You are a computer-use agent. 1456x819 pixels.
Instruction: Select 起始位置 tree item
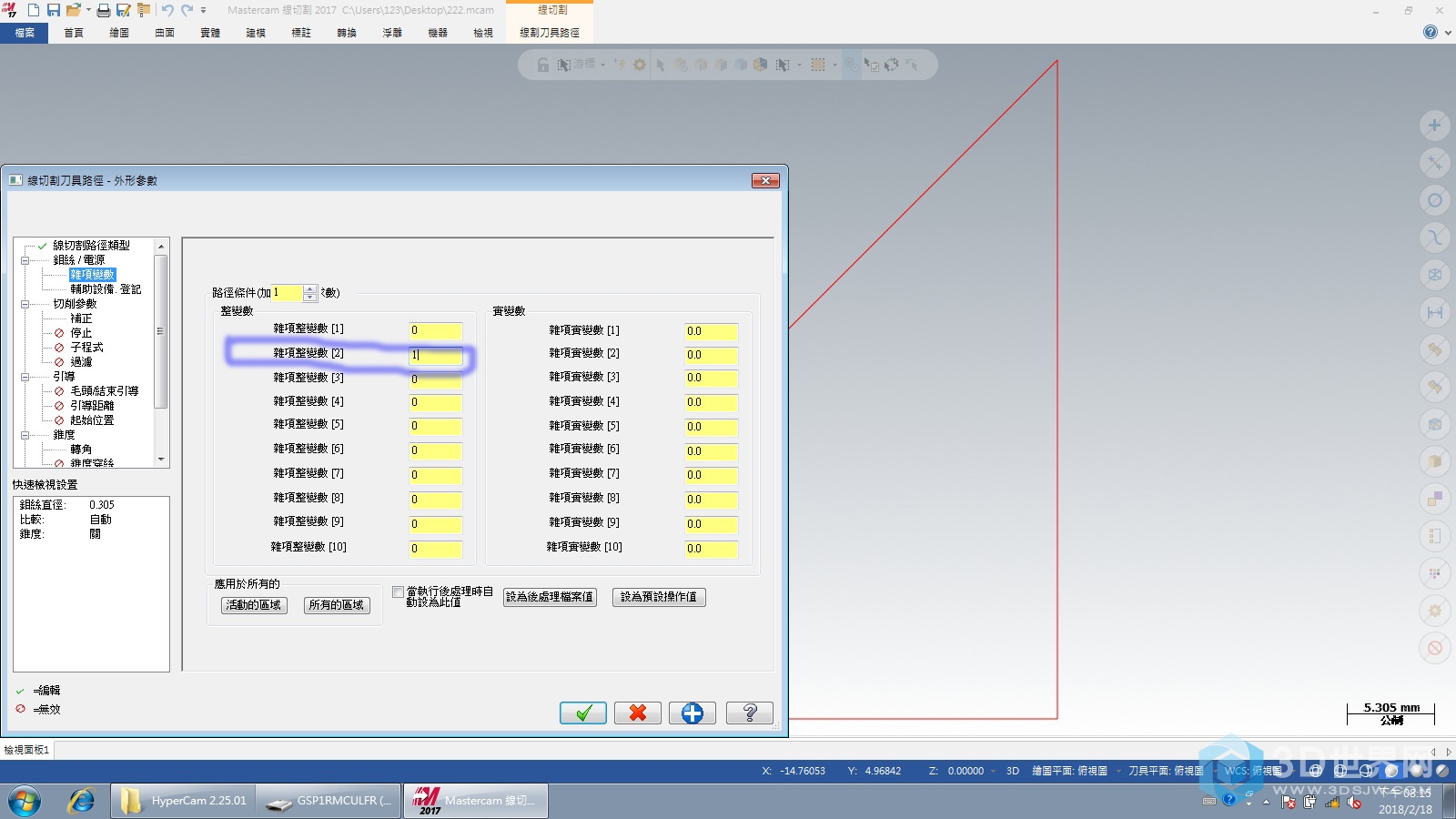pos(92,420)
